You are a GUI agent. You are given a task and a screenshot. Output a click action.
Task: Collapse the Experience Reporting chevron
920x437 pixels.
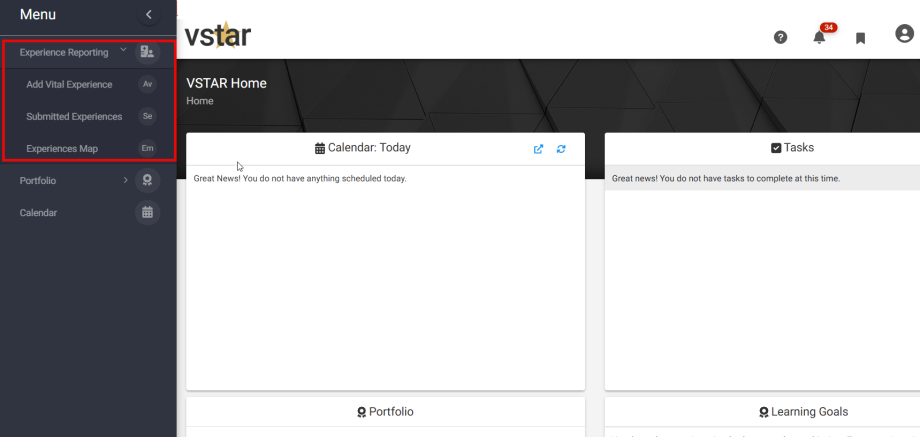(123, 50)
